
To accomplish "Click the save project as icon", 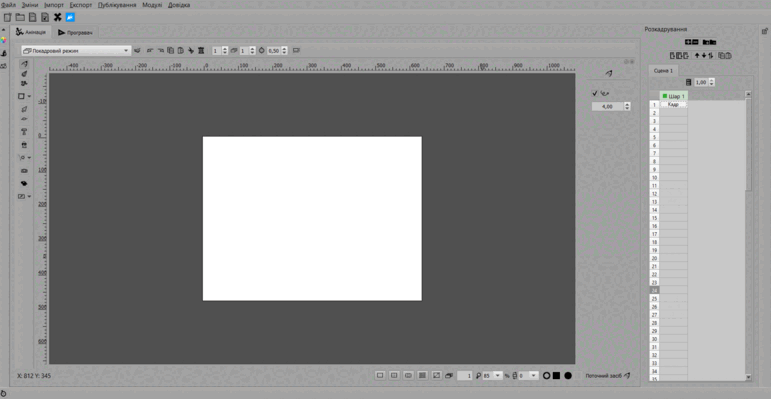I will coord(45,17).
